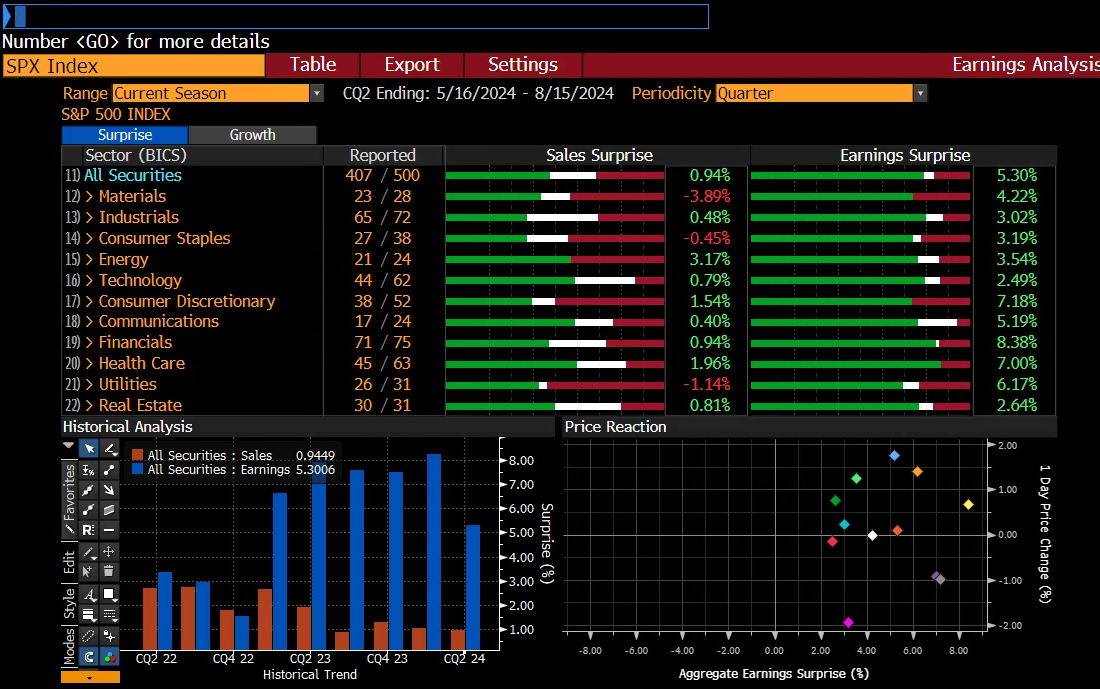Click the Materials sales surprise value -3.89%

point(706,196)
